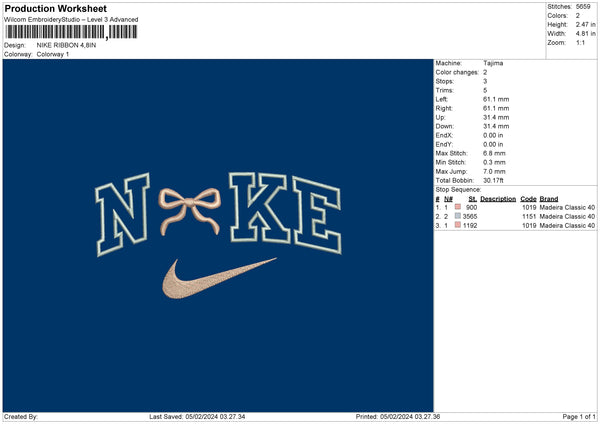Click the color swatch in stop row 1 (900 stitches)
600x424 pixels.
tap(458, 207)
